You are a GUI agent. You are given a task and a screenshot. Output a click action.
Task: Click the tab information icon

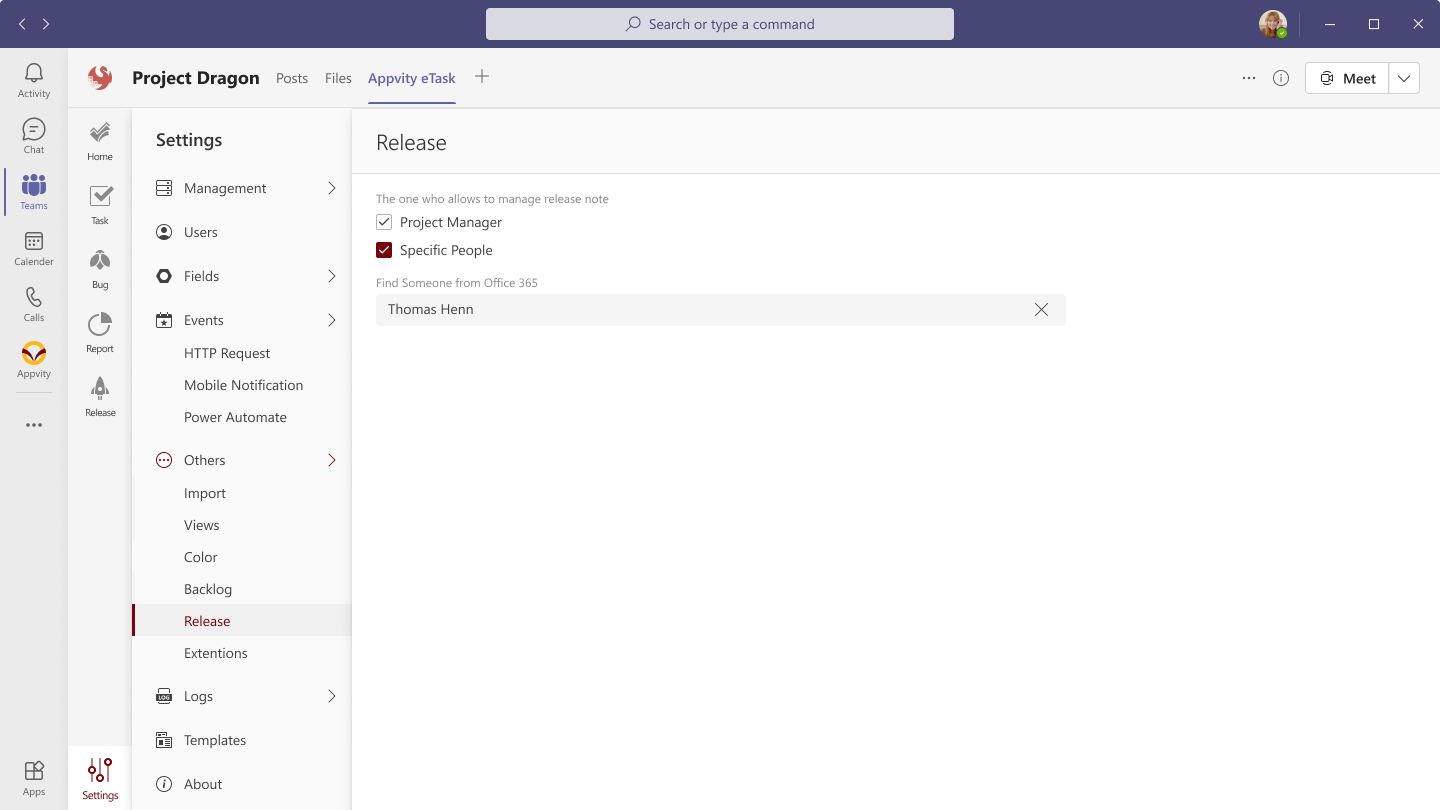(x=1281, y=78)
